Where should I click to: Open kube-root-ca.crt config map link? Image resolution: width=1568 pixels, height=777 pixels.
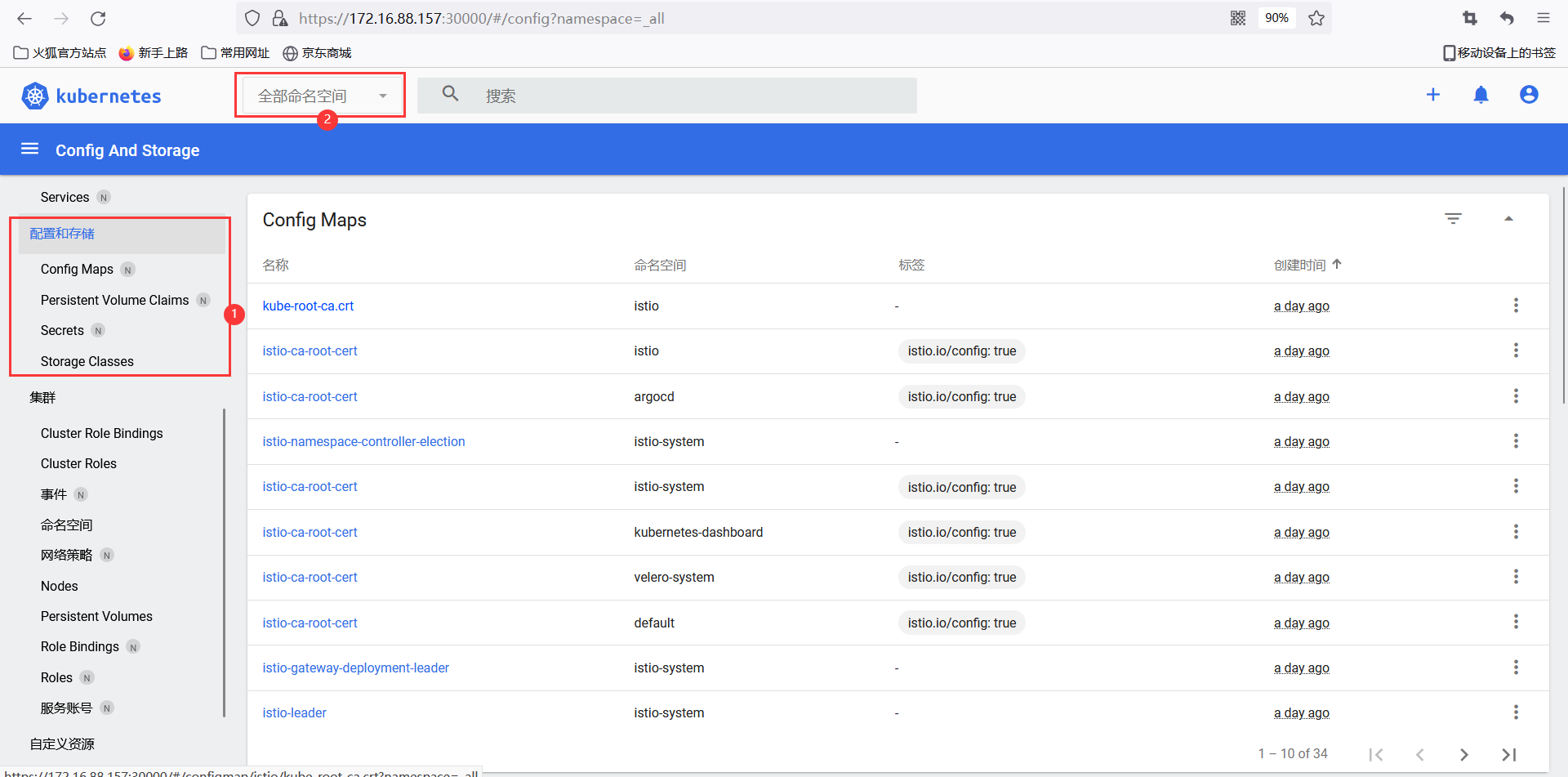click(308, 306)
